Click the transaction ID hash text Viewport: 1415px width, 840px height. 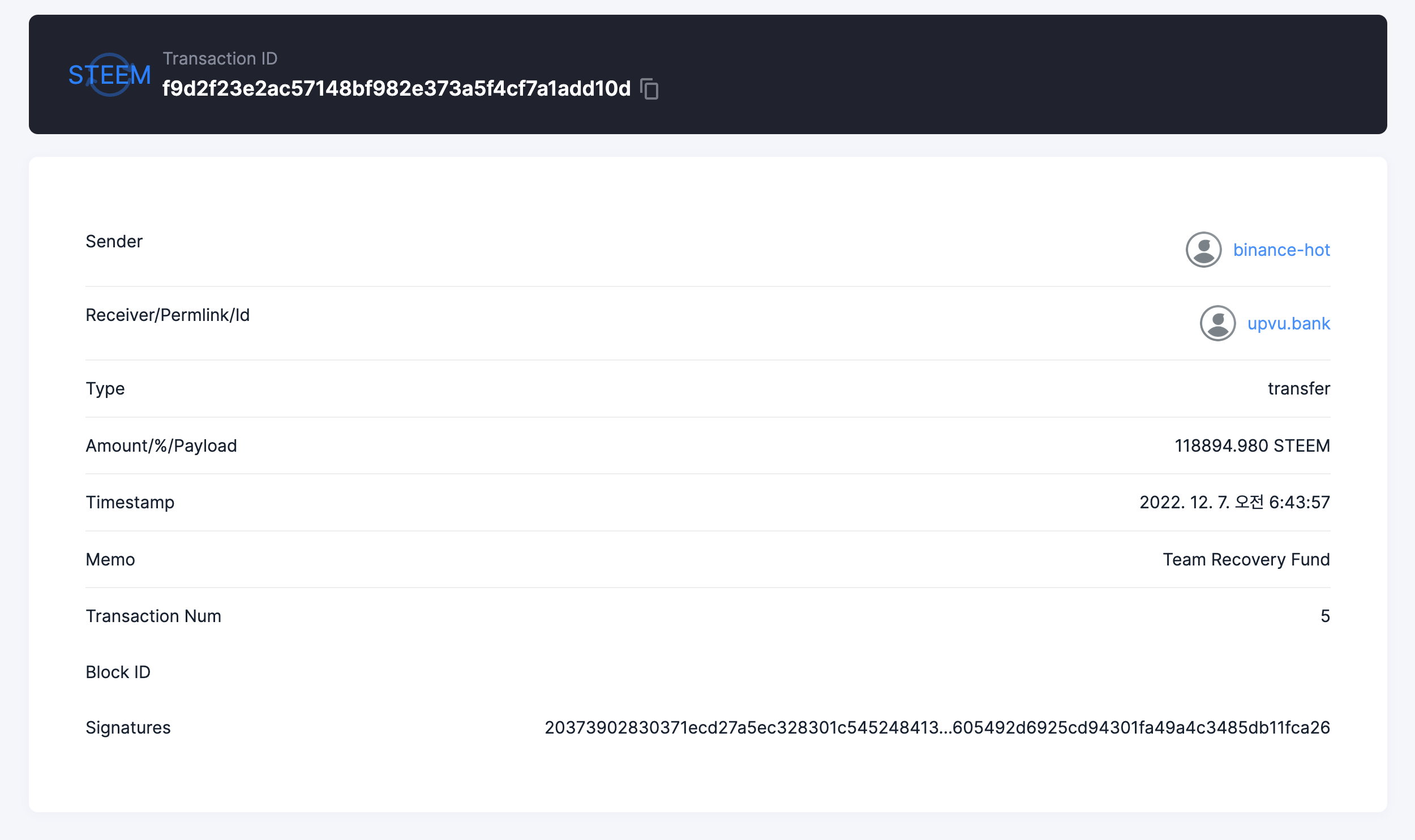(x=396, y=89)
